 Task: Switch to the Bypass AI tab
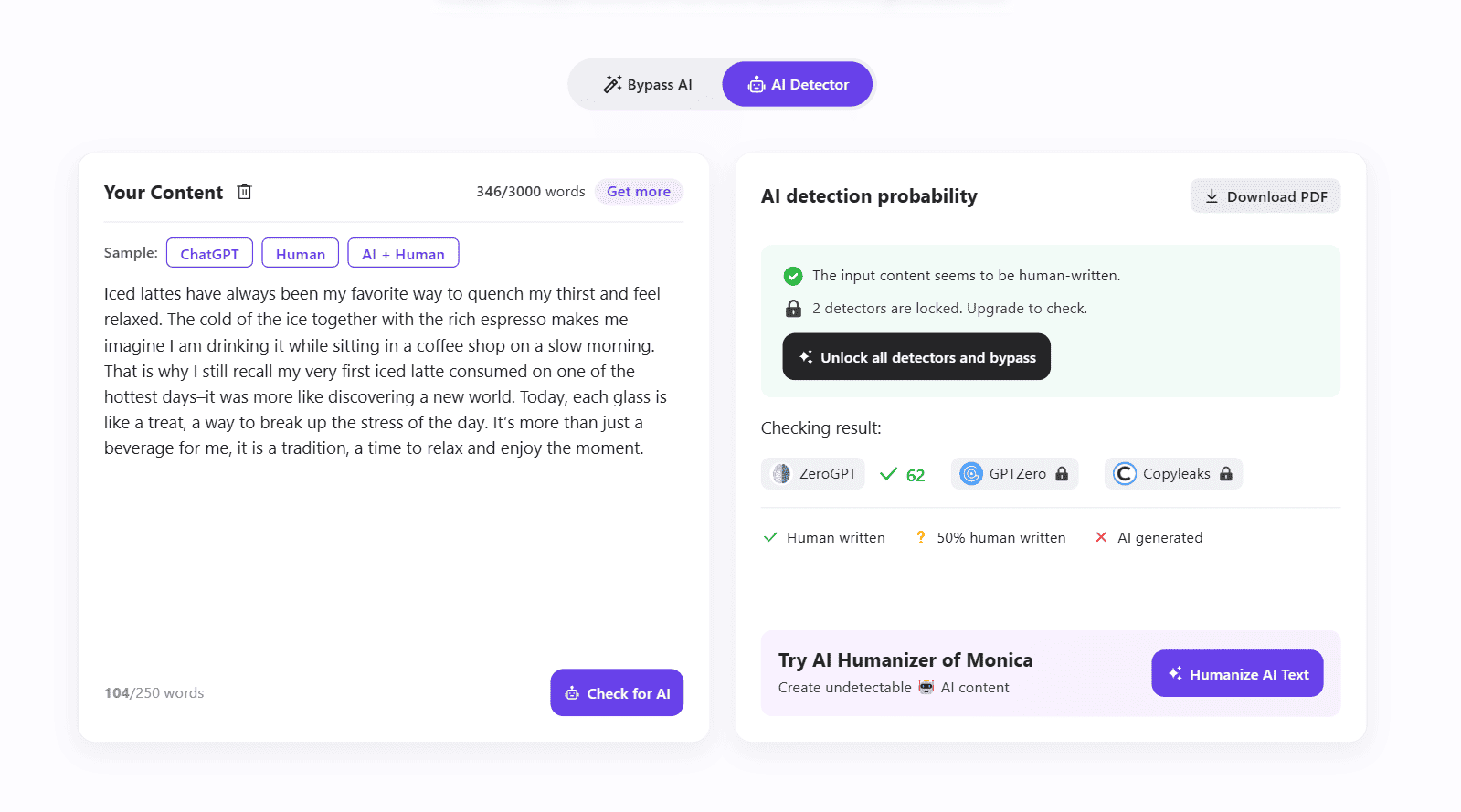(648, 85)
